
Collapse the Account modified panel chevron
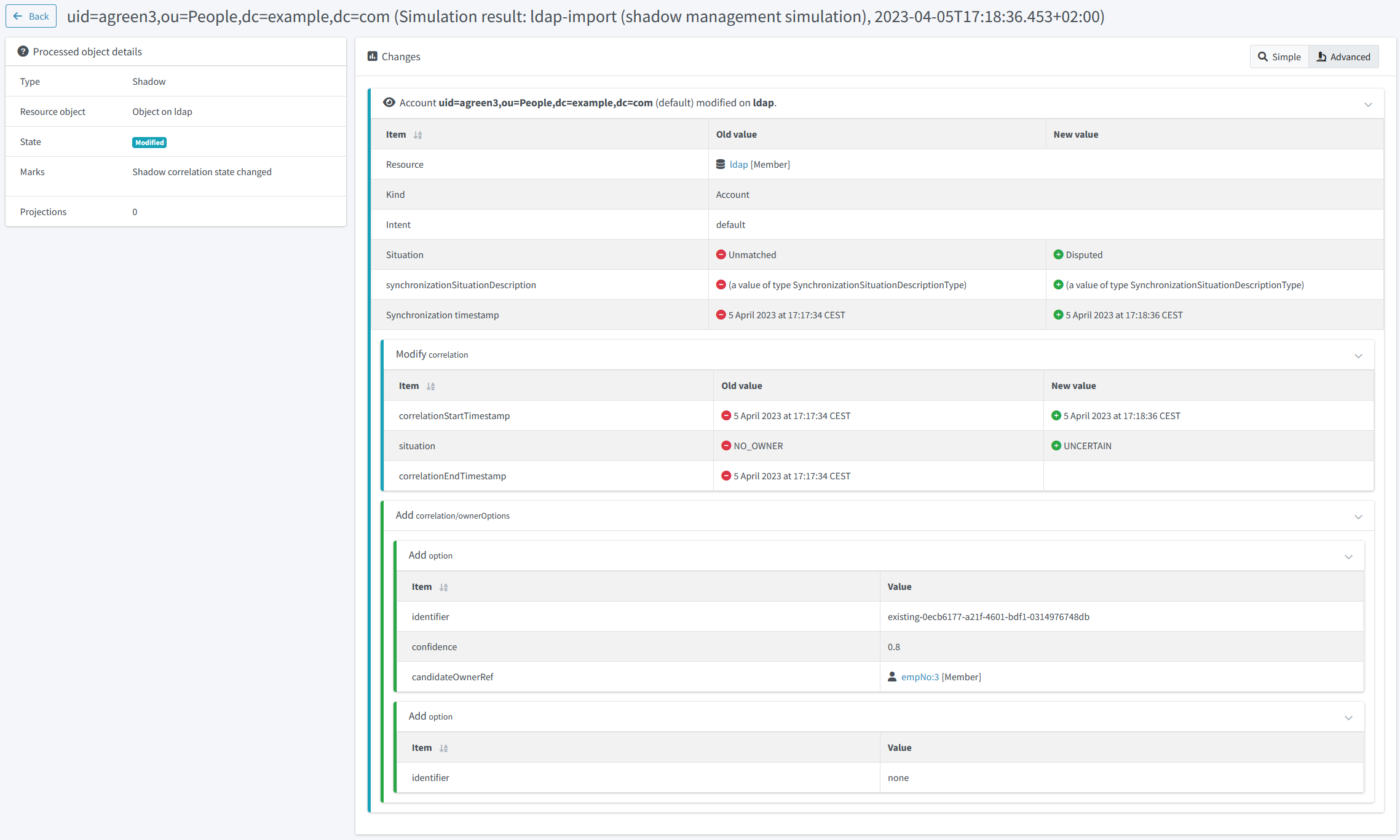[1368, 104]
